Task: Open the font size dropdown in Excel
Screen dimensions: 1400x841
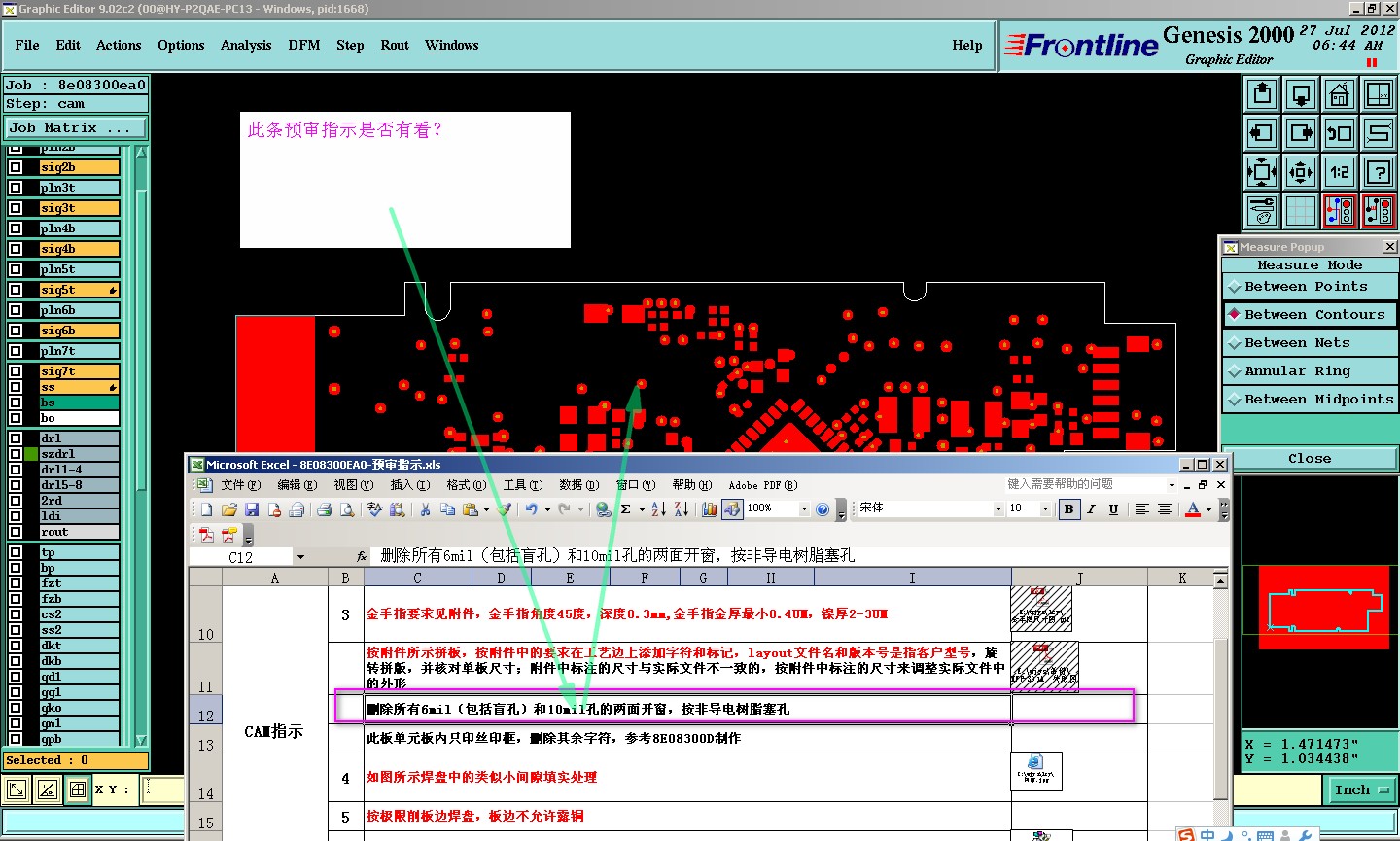Action: click(1046, 509)
